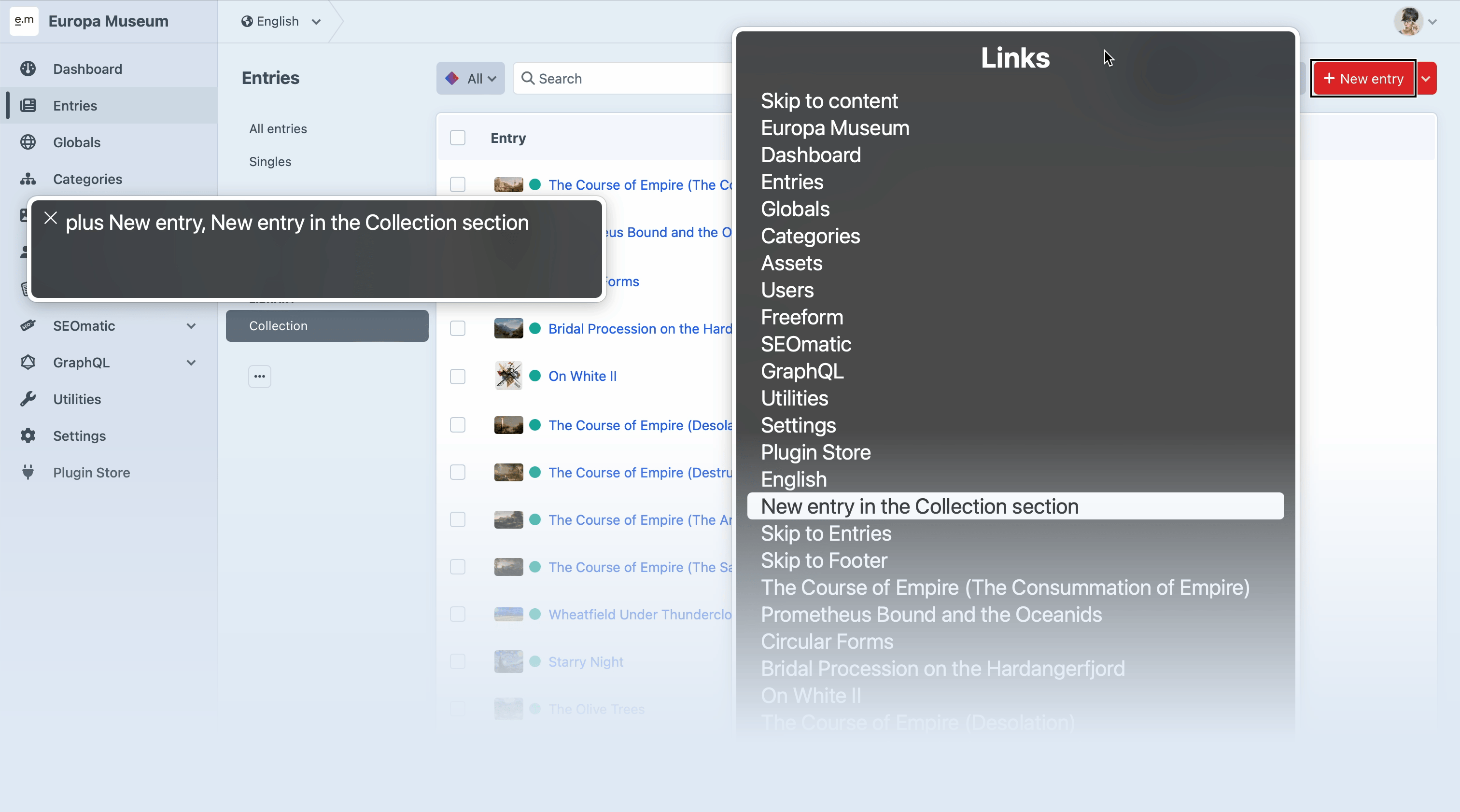Image resolution: width=1460 pixels, height=812 pixels.
Task: Click the red New entry button
Action: pos(1362,79)
